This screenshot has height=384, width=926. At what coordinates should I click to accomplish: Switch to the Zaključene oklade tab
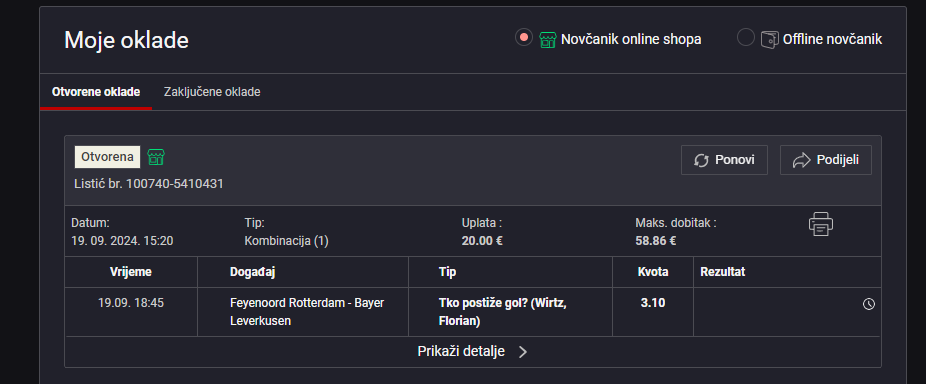coord(212,92)
